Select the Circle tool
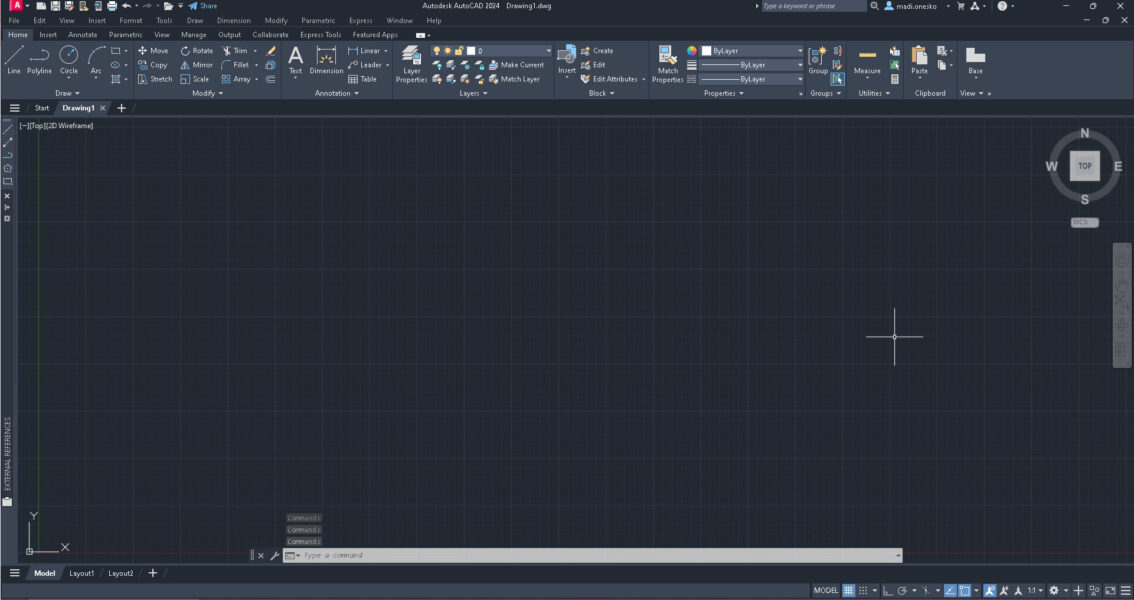 tap(68, 60)
